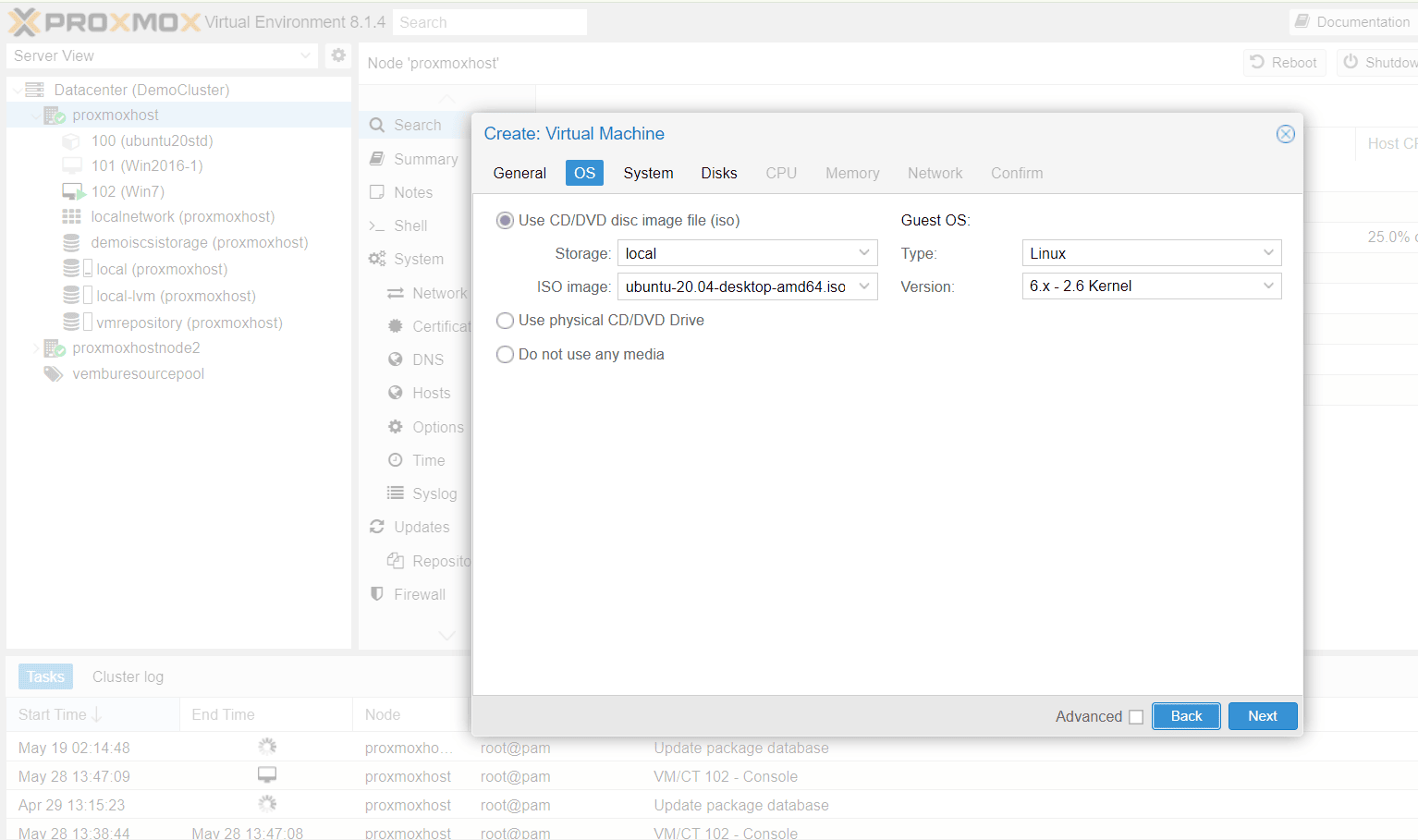Image resolution: width=1418 pixels, height=840 pixels.
Task: Click the Time clock icon
Action: 396,460
